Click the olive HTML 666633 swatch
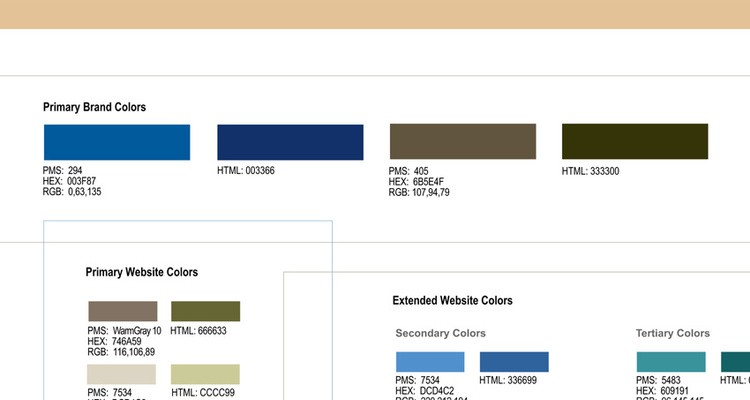This screenshot has width=750, height=400. [206, 311]
